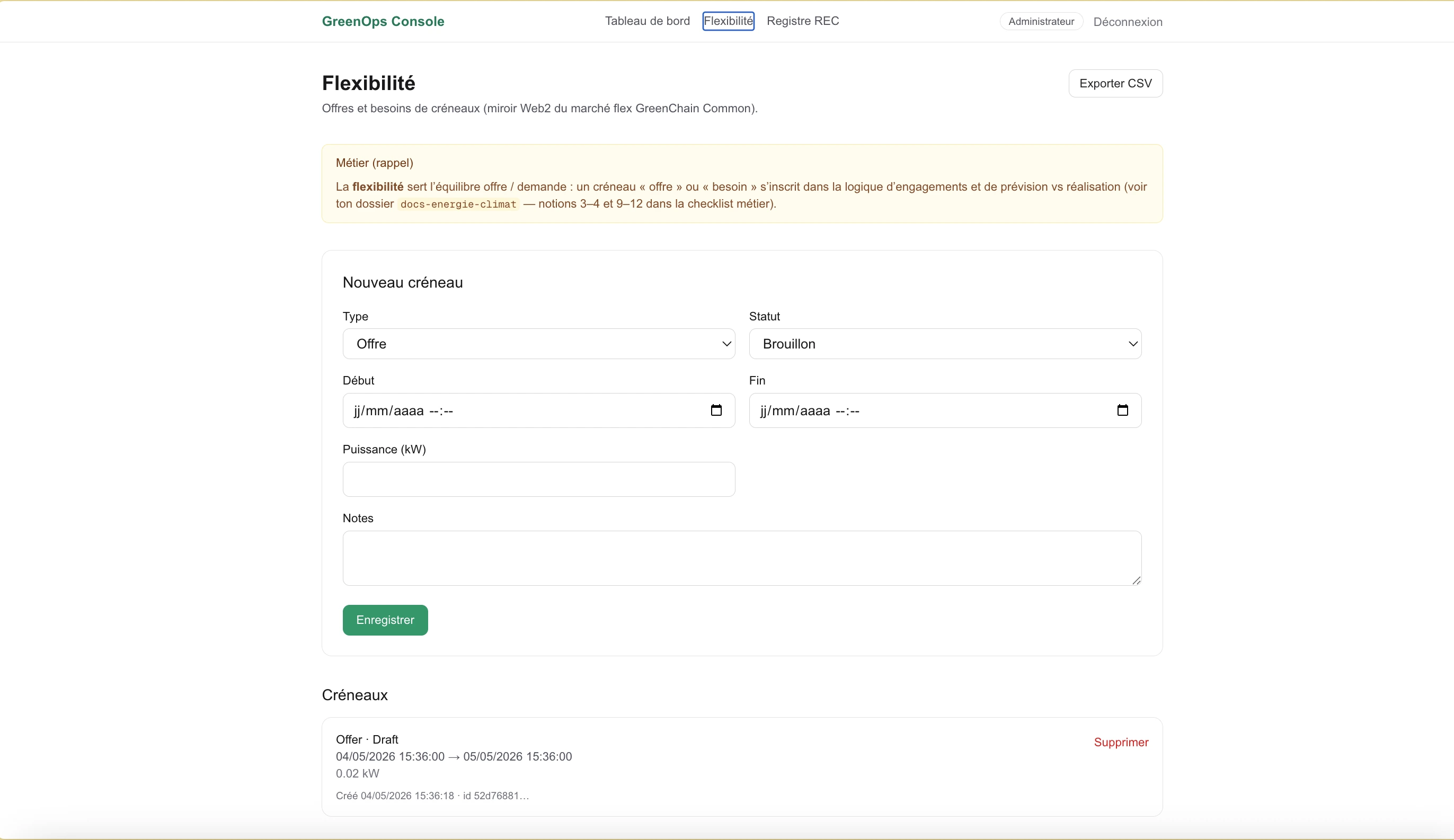Screen dimensions: 1454x840
Task: Click the Créneaux list heading
Action: coord(355,695)
